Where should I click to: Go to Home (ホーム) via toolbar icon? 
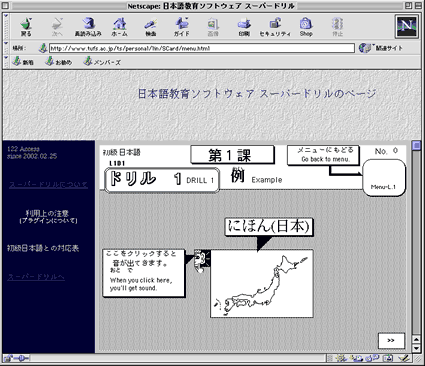pos(119,27)
